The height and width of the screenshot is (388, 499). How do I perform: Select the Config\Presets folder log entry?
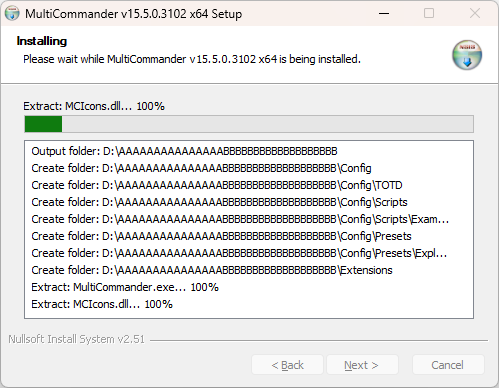(221, 236)
